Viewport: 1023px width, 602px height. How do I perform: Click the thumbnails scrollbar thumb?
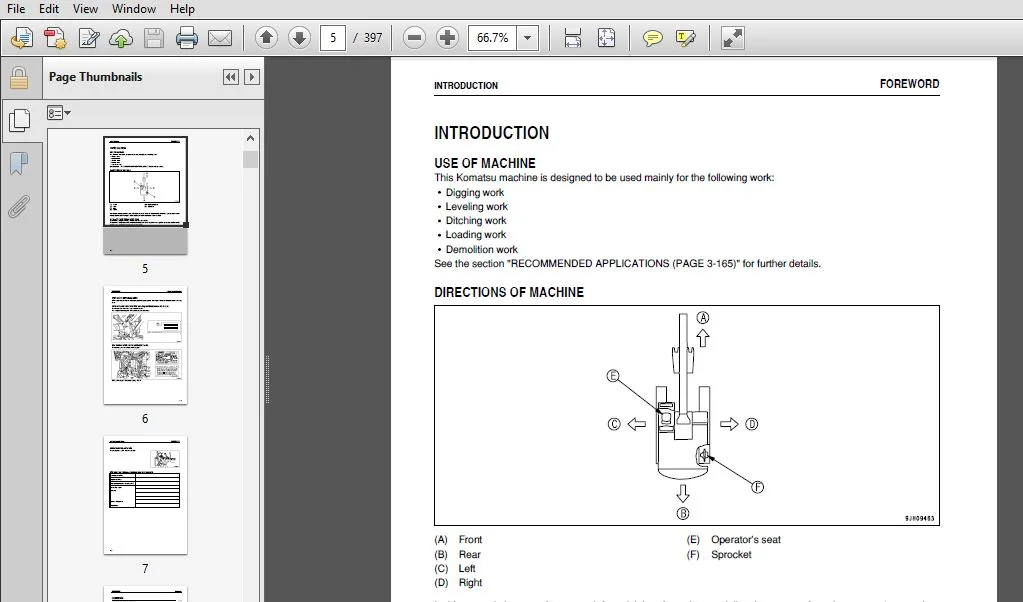pos(251,159)
